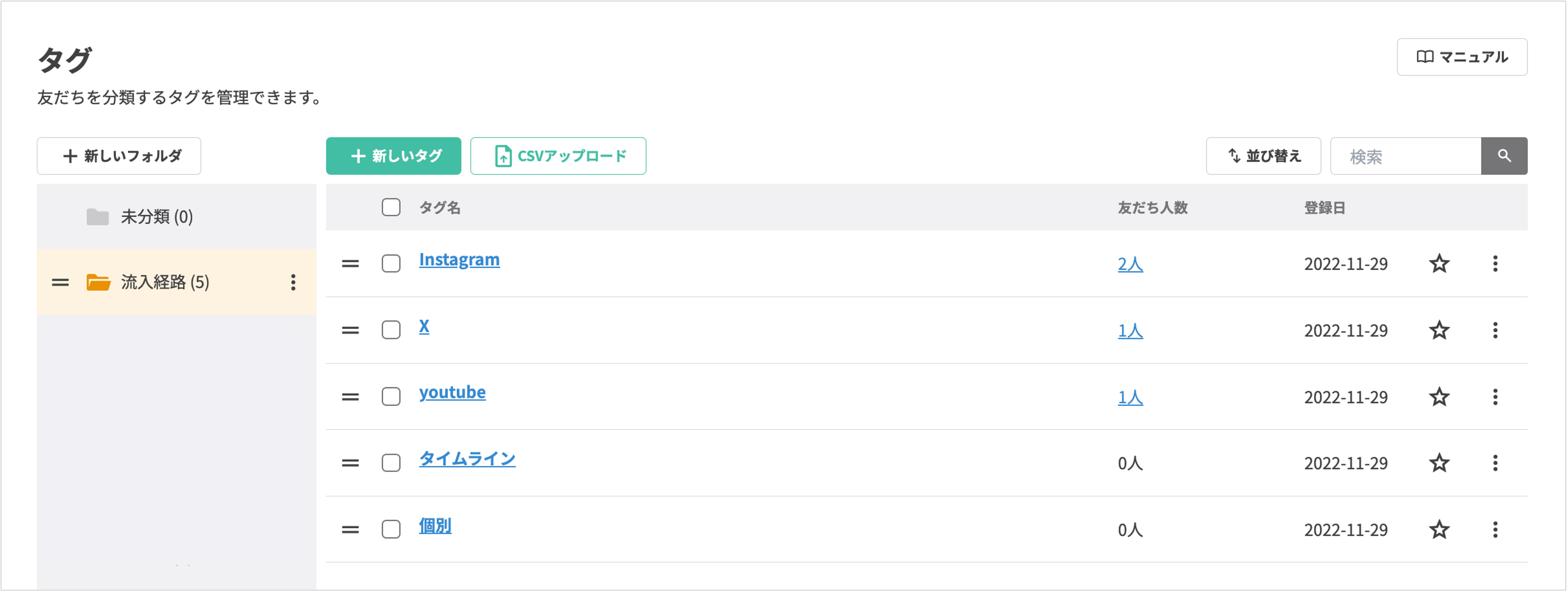Star the youtube tag
Screen dimensions: 1568x592
(x=1439, y=397)
